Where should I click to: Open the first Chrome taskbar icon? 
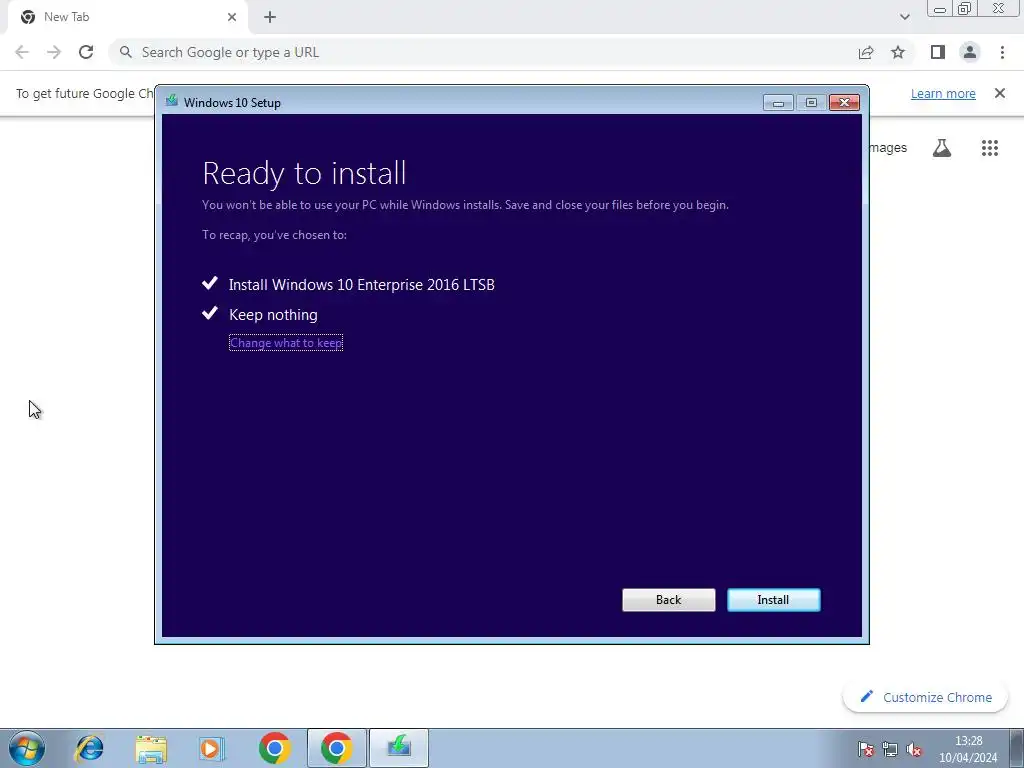274,748
